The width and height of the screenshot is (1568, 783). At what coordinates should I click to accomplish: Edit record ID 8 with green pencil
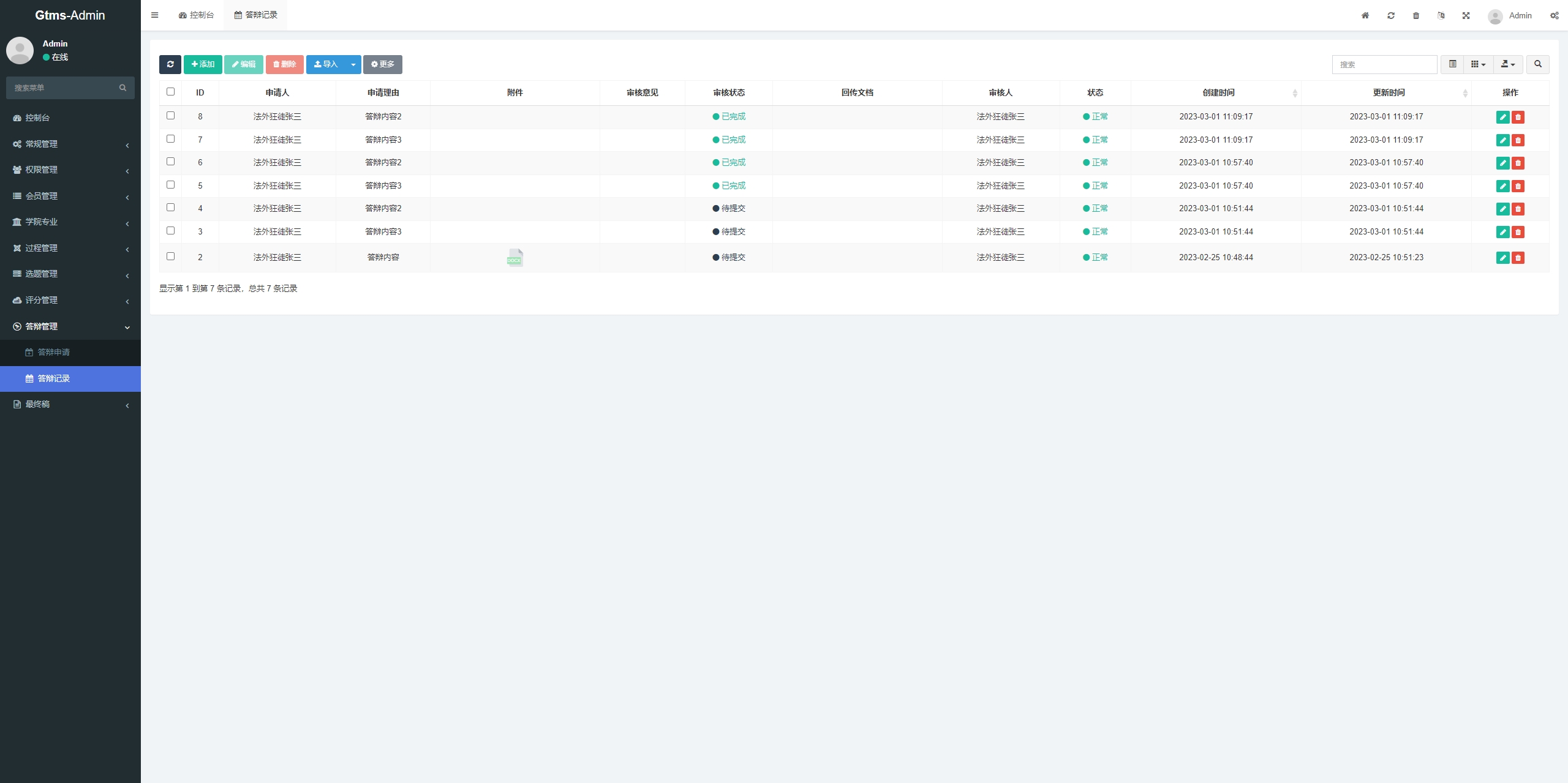click(1503, 117)
